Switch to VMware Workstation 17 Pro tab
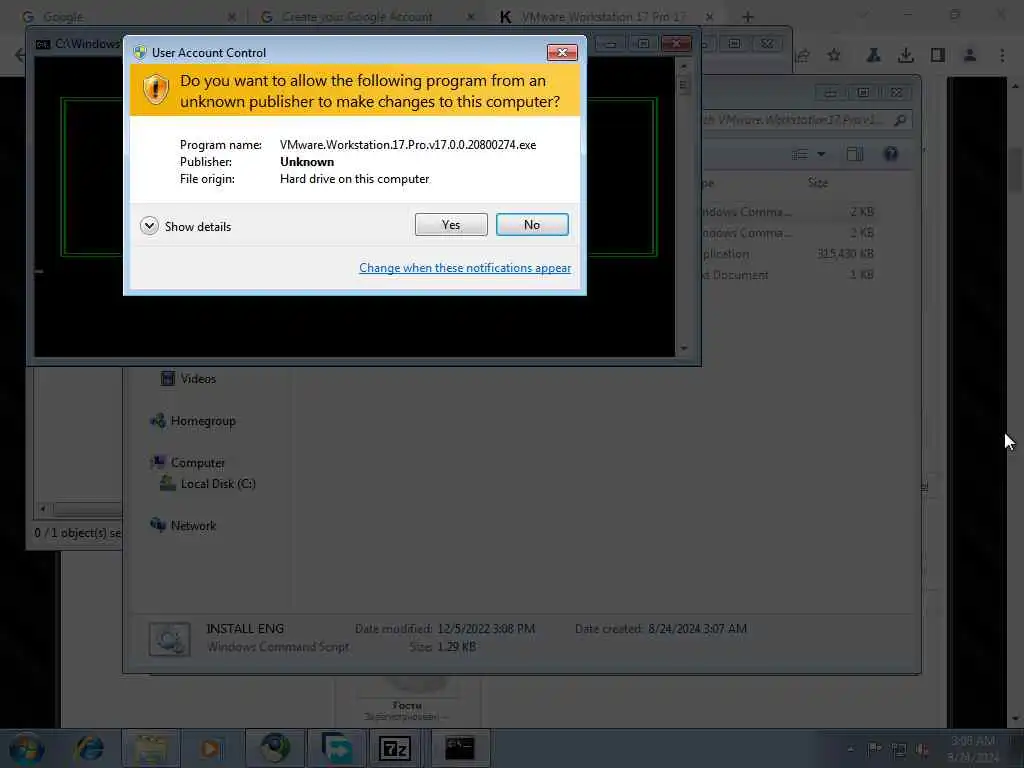 tap(603, 17)
